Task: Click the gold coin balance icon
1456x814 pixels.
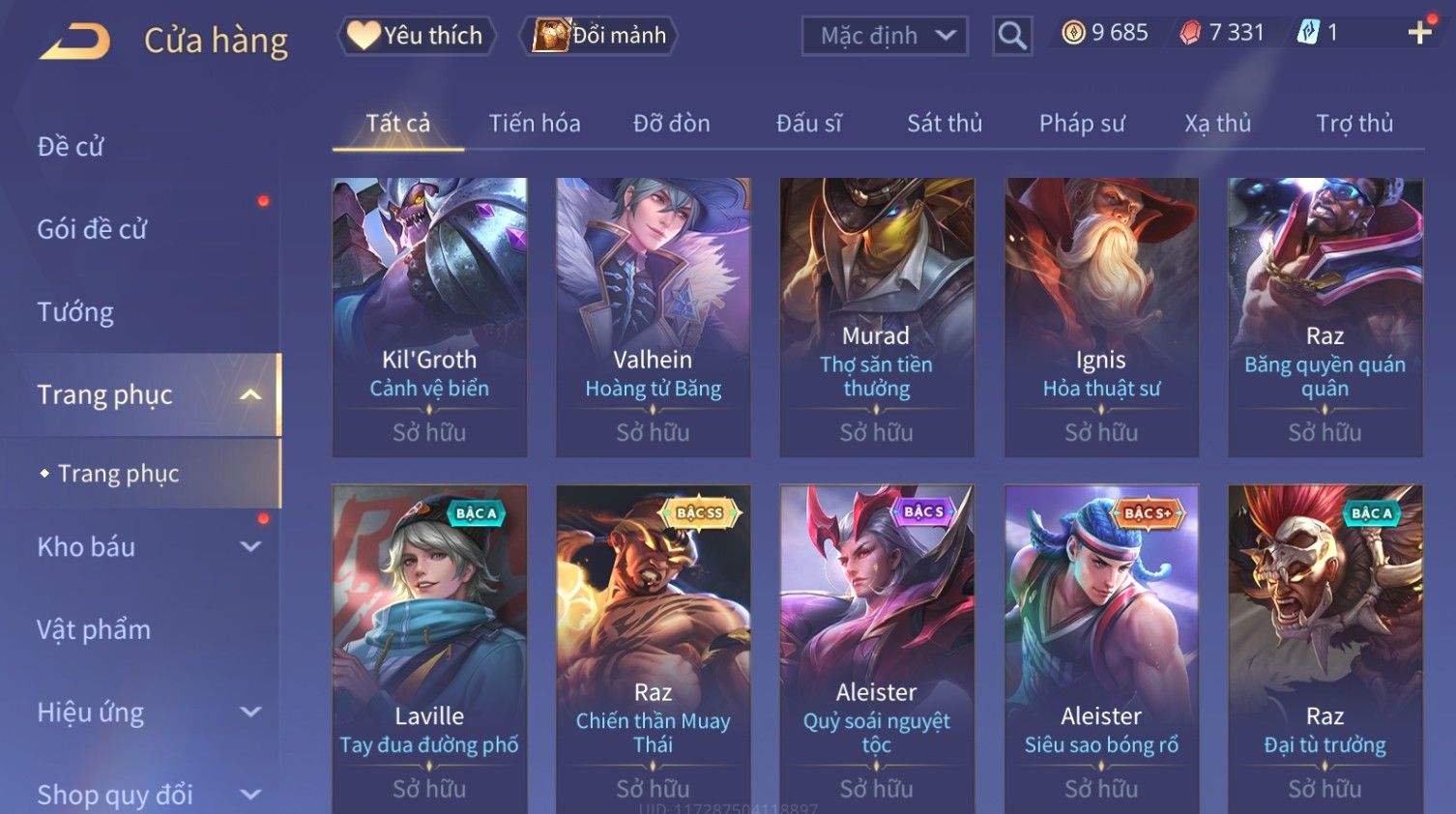Action: pos(1073,33)
